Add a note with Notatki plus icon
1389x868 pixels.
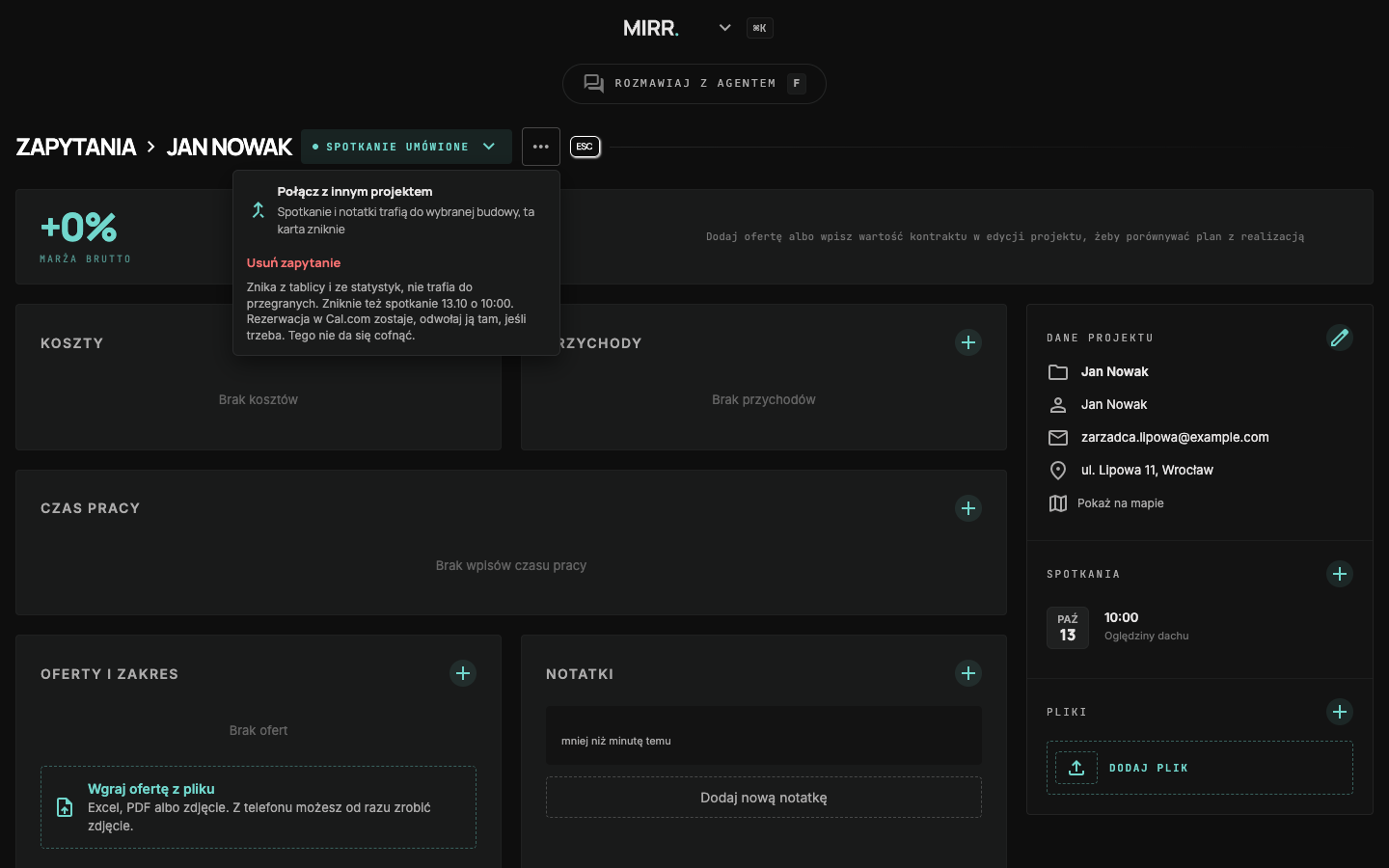[x=967, y=673]
